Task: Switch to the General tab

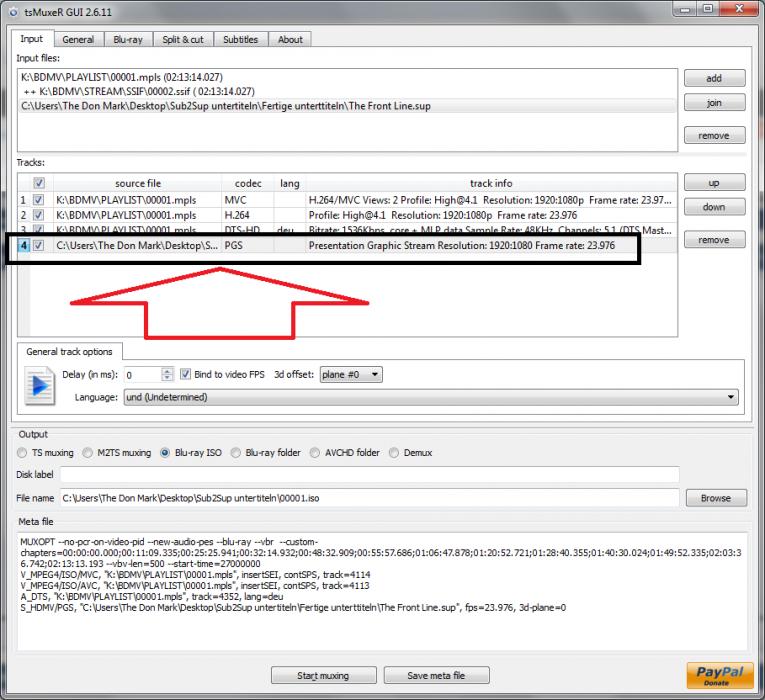Action: (78, 40)
